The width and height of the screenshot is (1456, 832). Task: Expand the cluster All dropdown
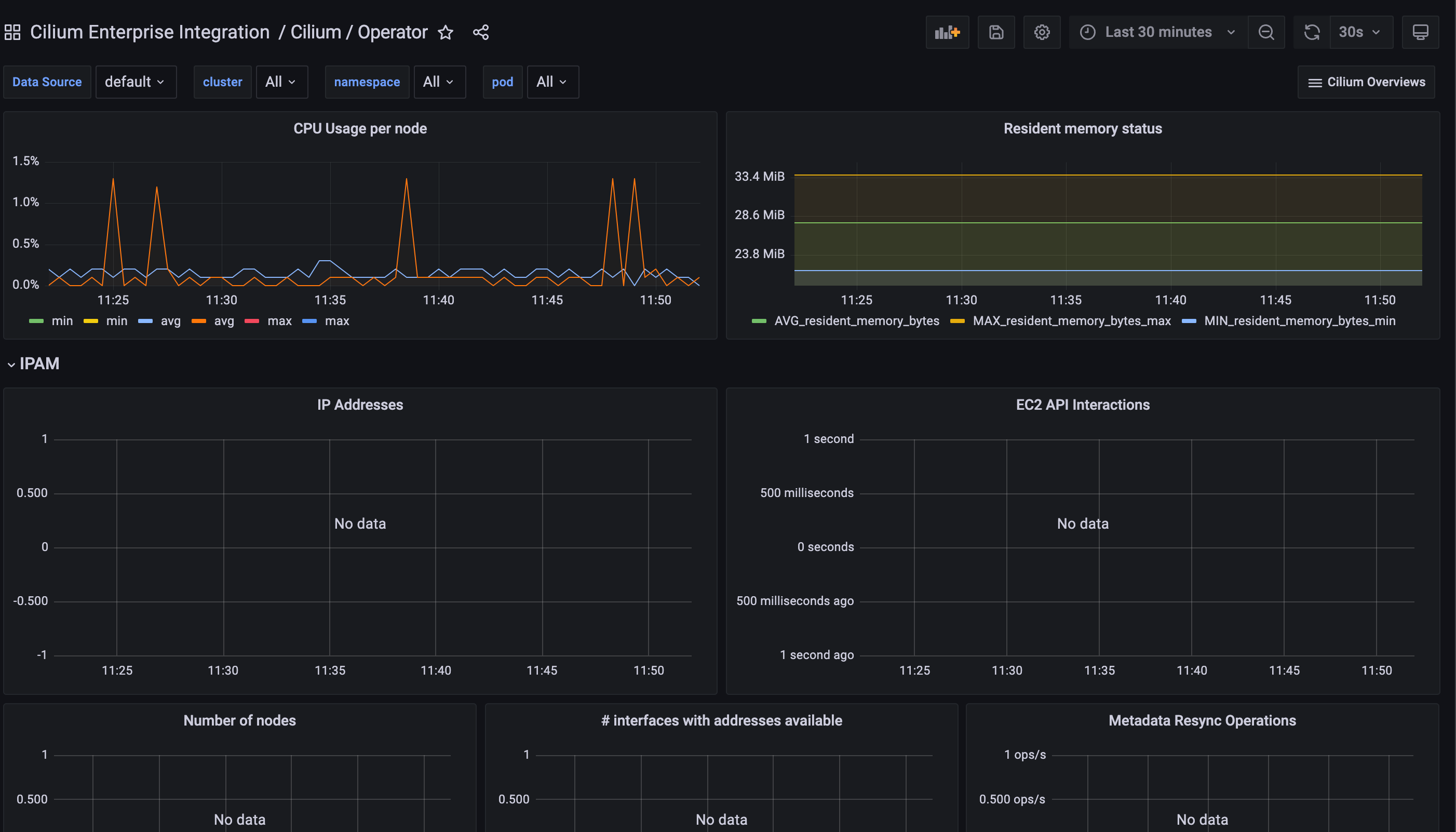coord(281,82)
